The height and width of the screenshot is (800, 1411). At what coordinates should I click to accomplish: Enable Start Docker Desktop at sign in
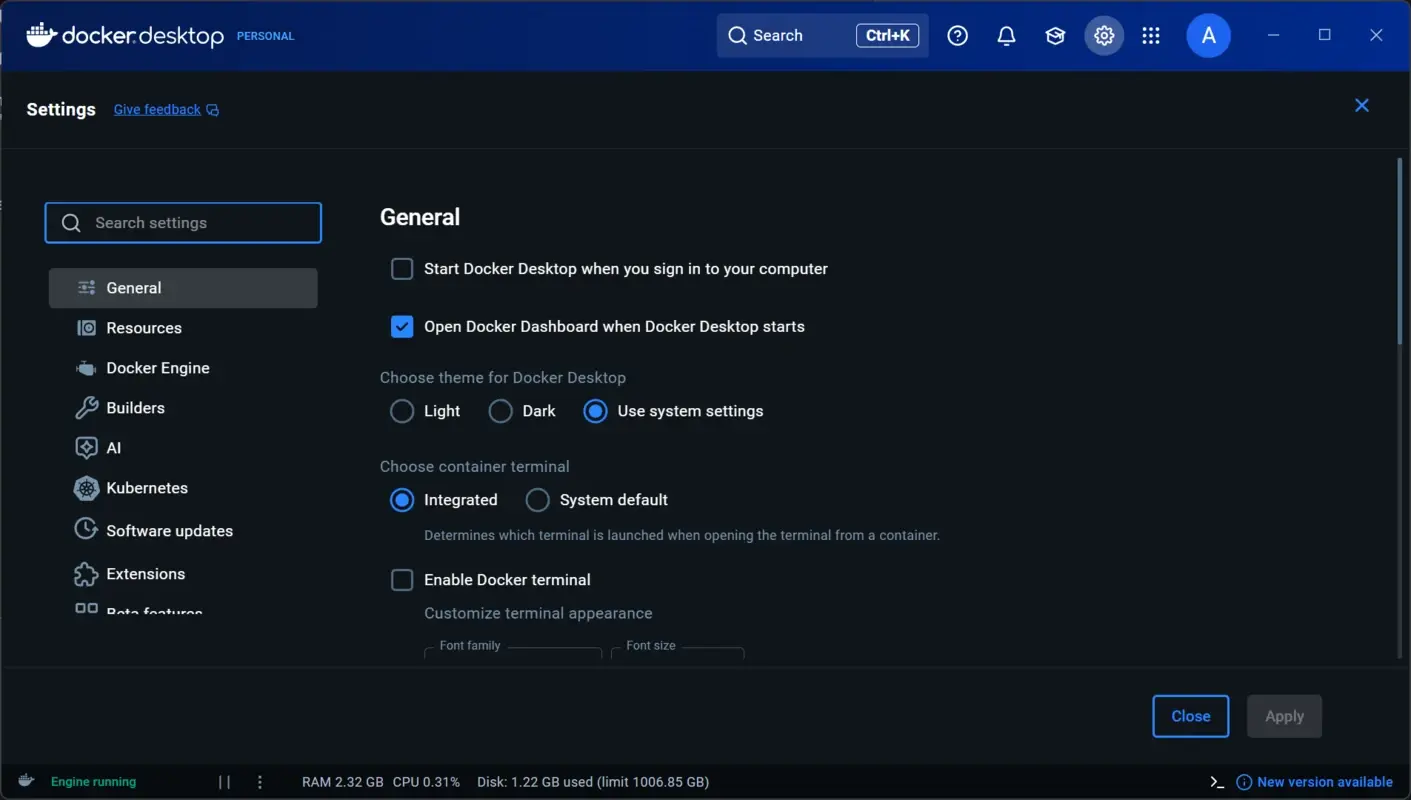pos(401,268)
